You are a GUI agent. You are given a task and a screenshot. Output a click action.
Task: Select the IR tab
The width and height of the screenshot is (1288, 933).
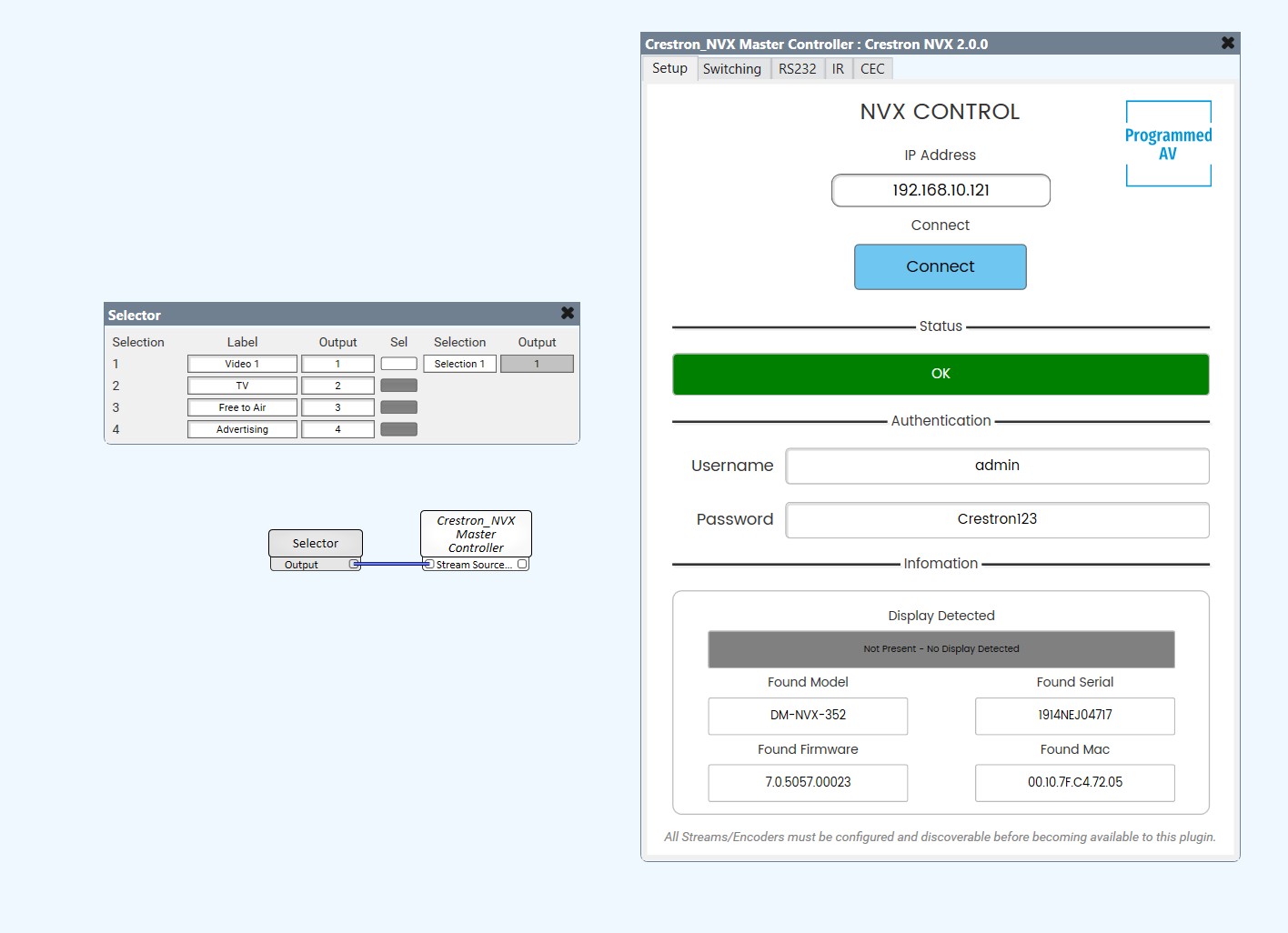(x=837, y=68)
